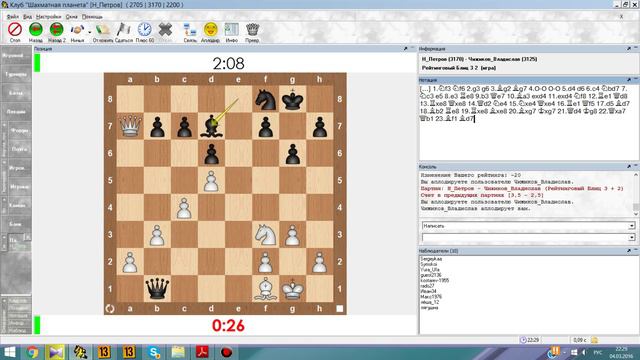Open the Файл menu
The height and width of the screenshot is (360, 640).
13,17
